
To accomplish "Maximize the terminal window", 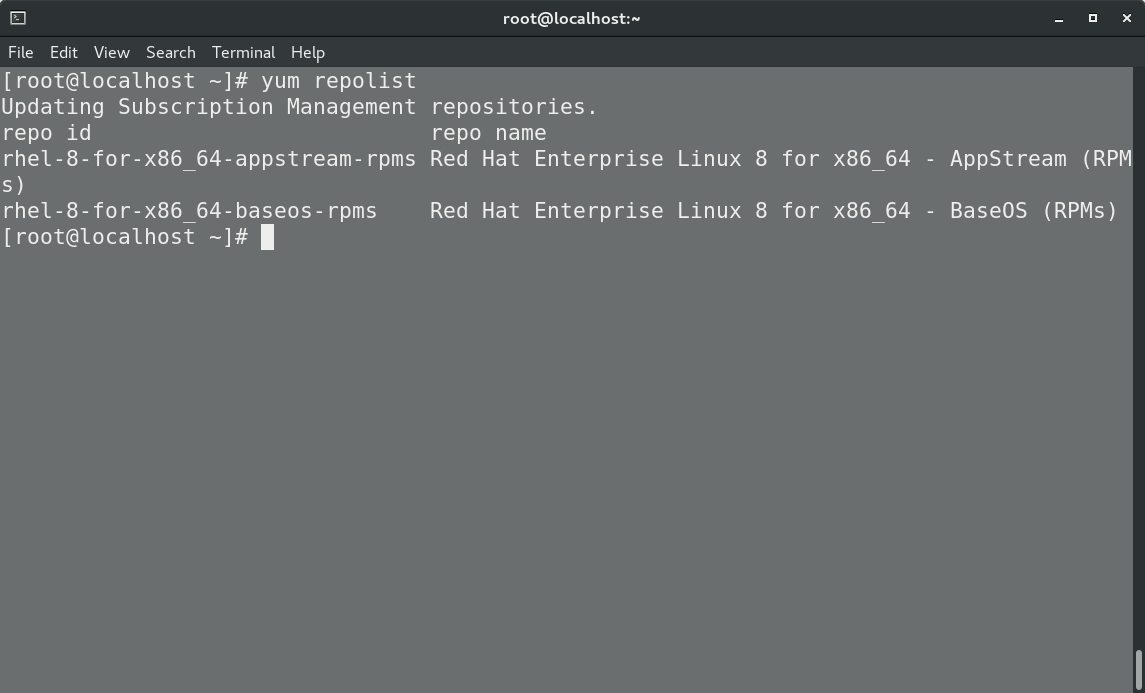I will point(1092,18).
